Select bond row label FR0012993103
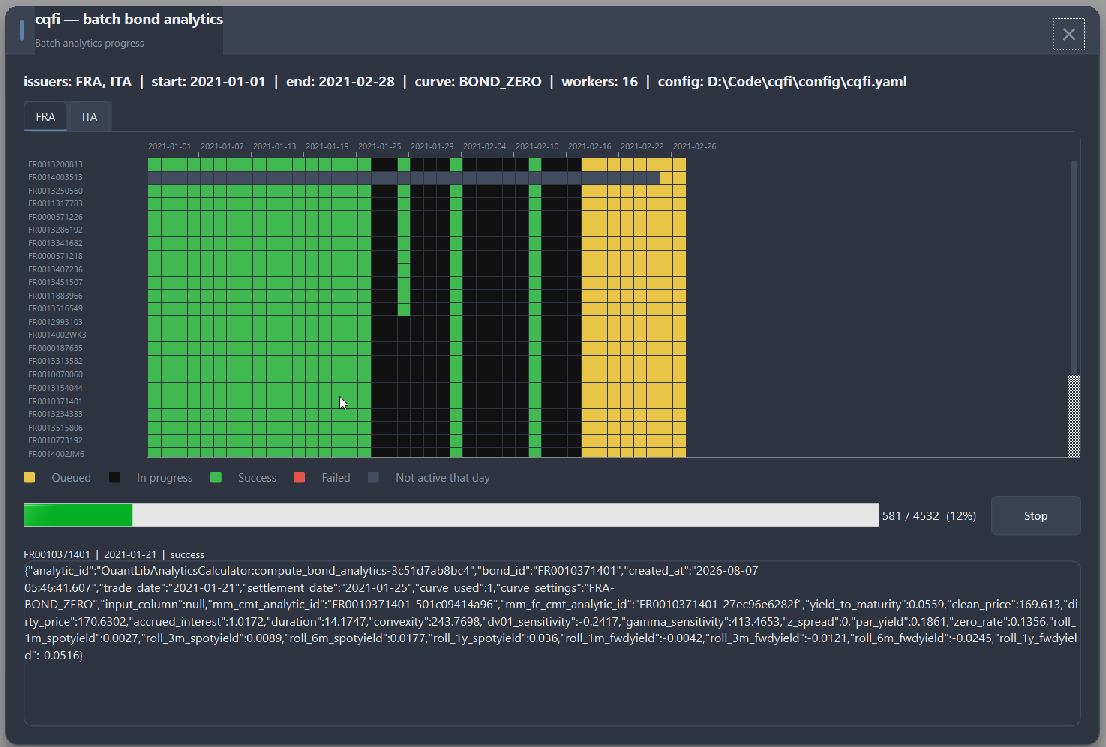The image size is (1106, 747). click(55, 322)
